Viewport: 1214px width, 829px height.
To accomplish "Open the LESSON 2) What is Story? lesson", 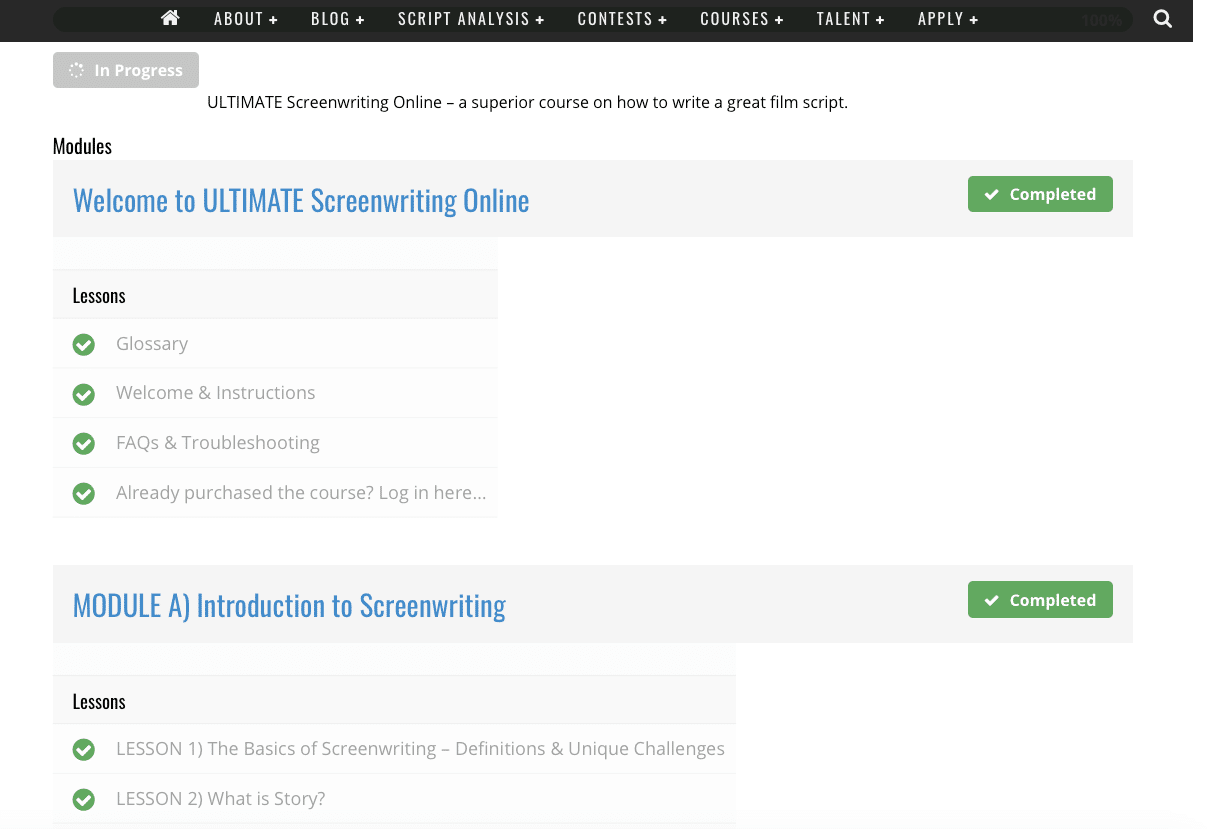I will coord(220,799).
